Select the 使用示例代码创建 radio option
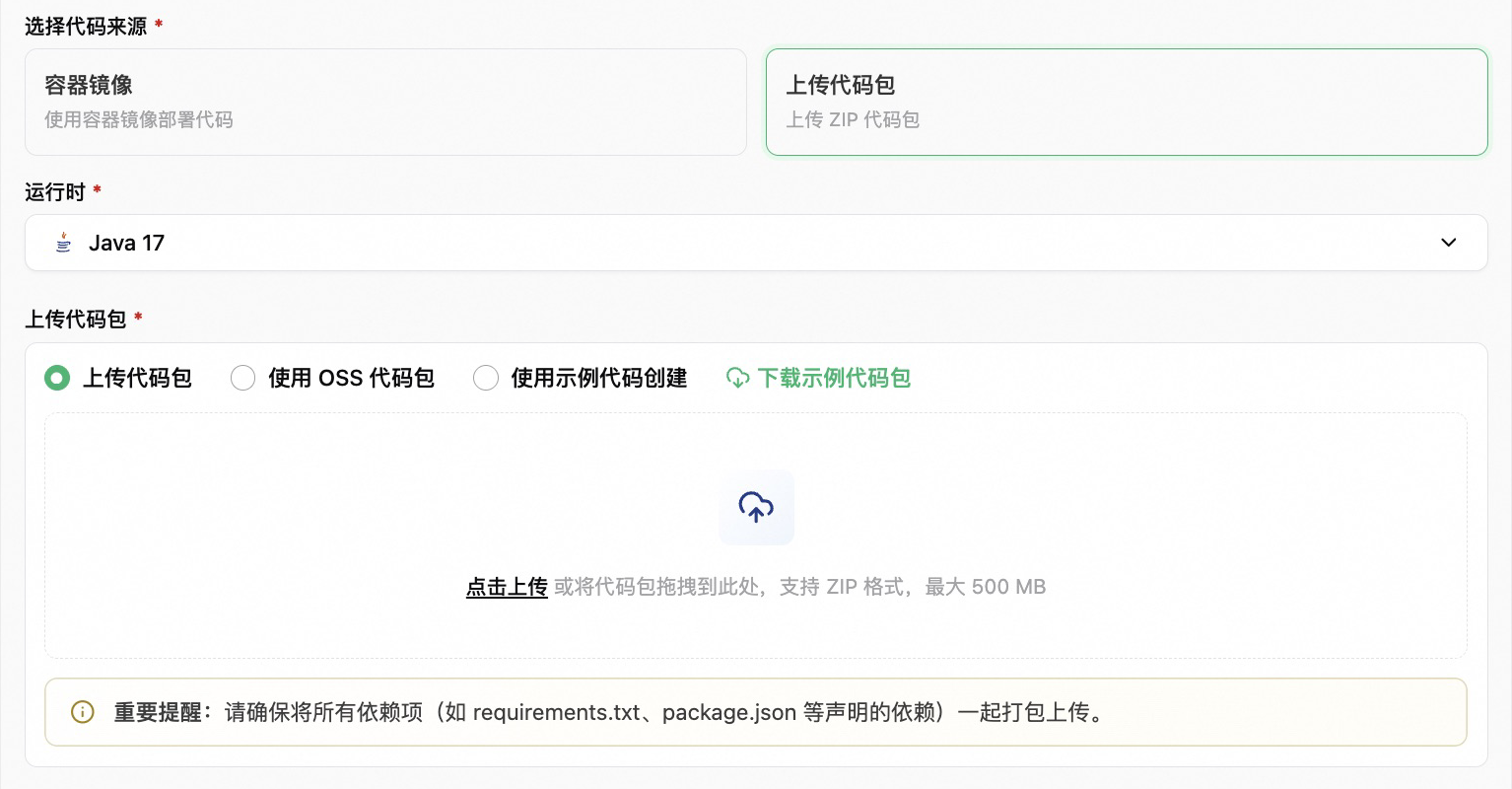The image size is (1512, 789). [486, 378]
